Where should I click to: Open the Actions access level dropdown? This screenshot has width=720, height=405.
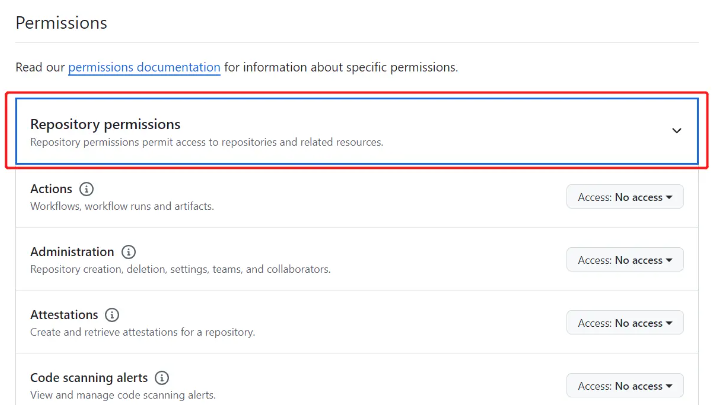[624, 197]
